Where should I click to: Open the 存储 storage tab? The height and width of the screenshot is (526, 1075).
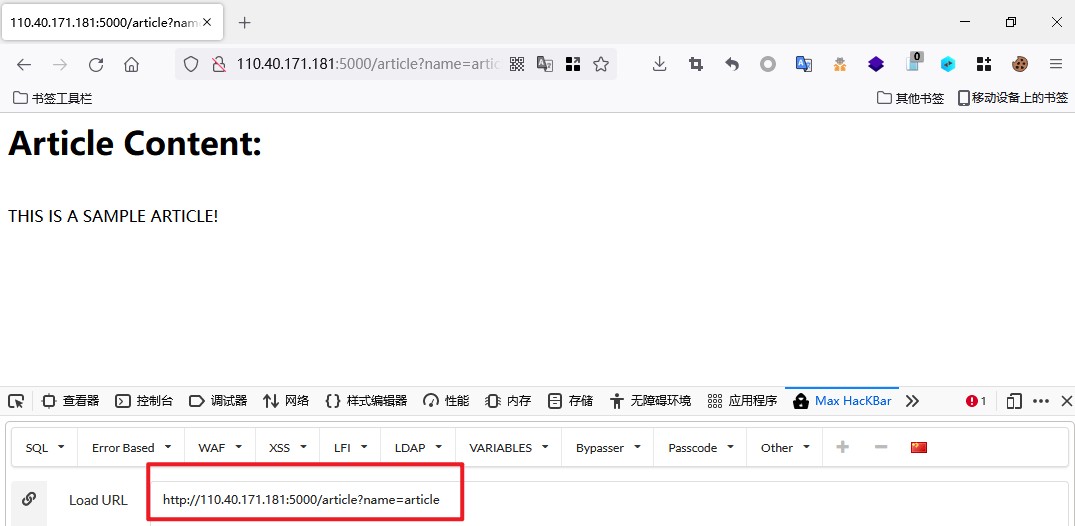[x=570, y=401]
